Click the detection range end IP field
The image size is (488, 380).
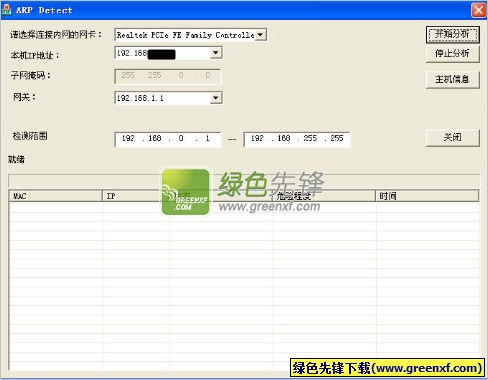297,139
